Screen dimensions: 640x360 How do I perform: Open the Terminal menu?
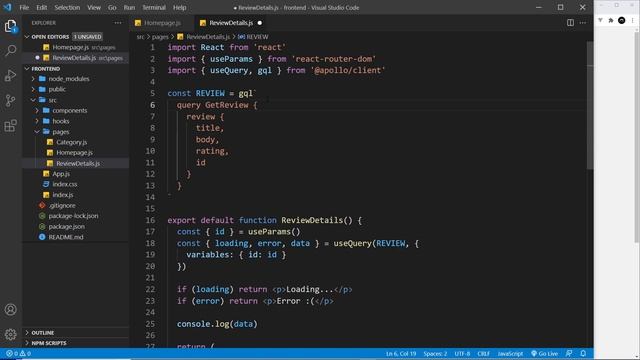tap(154, 7)
